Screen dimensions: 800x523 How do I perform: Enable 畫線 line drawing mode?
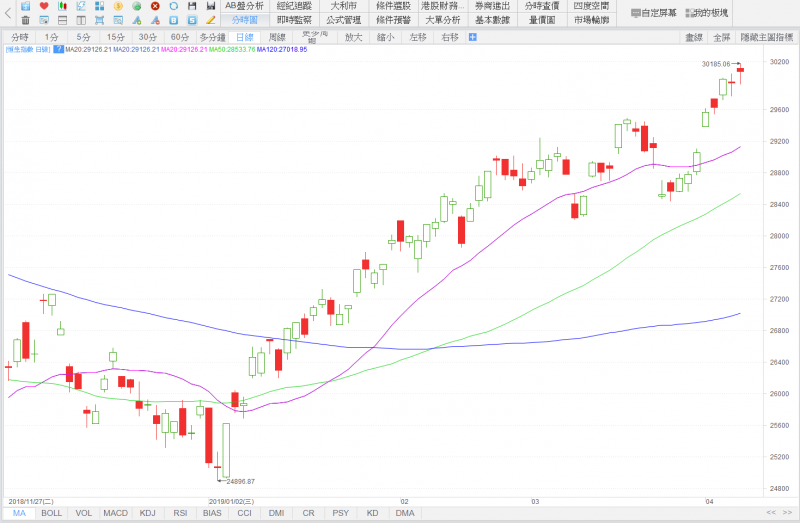(x=693, y=37)
